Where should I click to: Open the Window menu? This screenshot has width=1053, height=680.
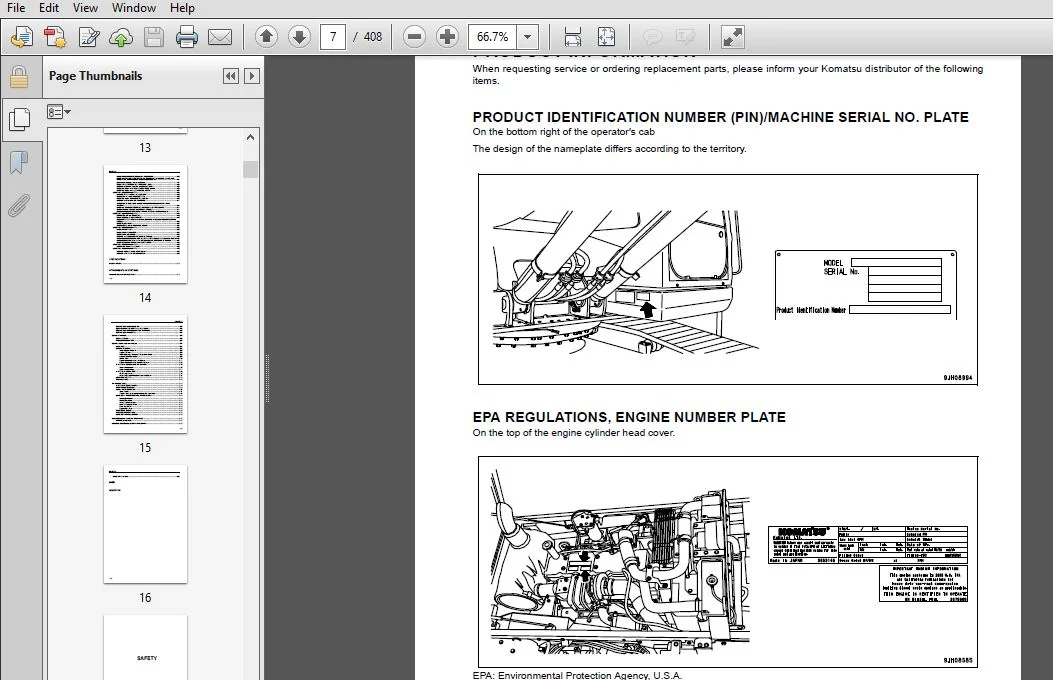tap(134, 8)
